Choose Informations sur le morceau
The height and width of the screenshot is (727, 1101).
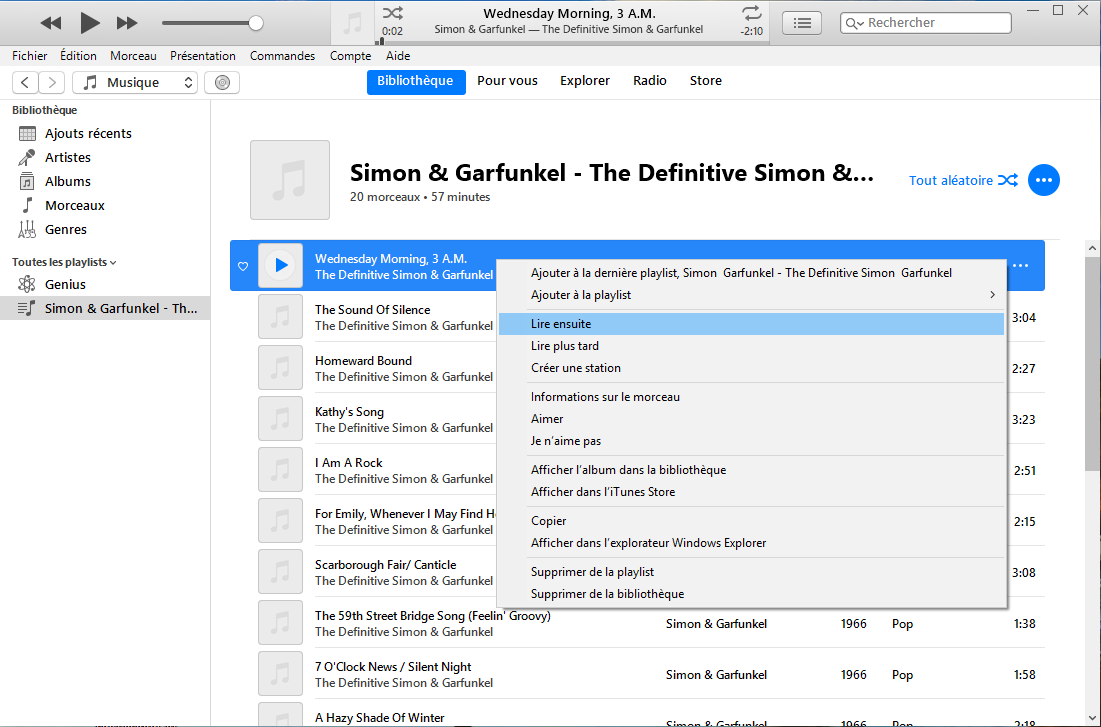click(751, 397)
